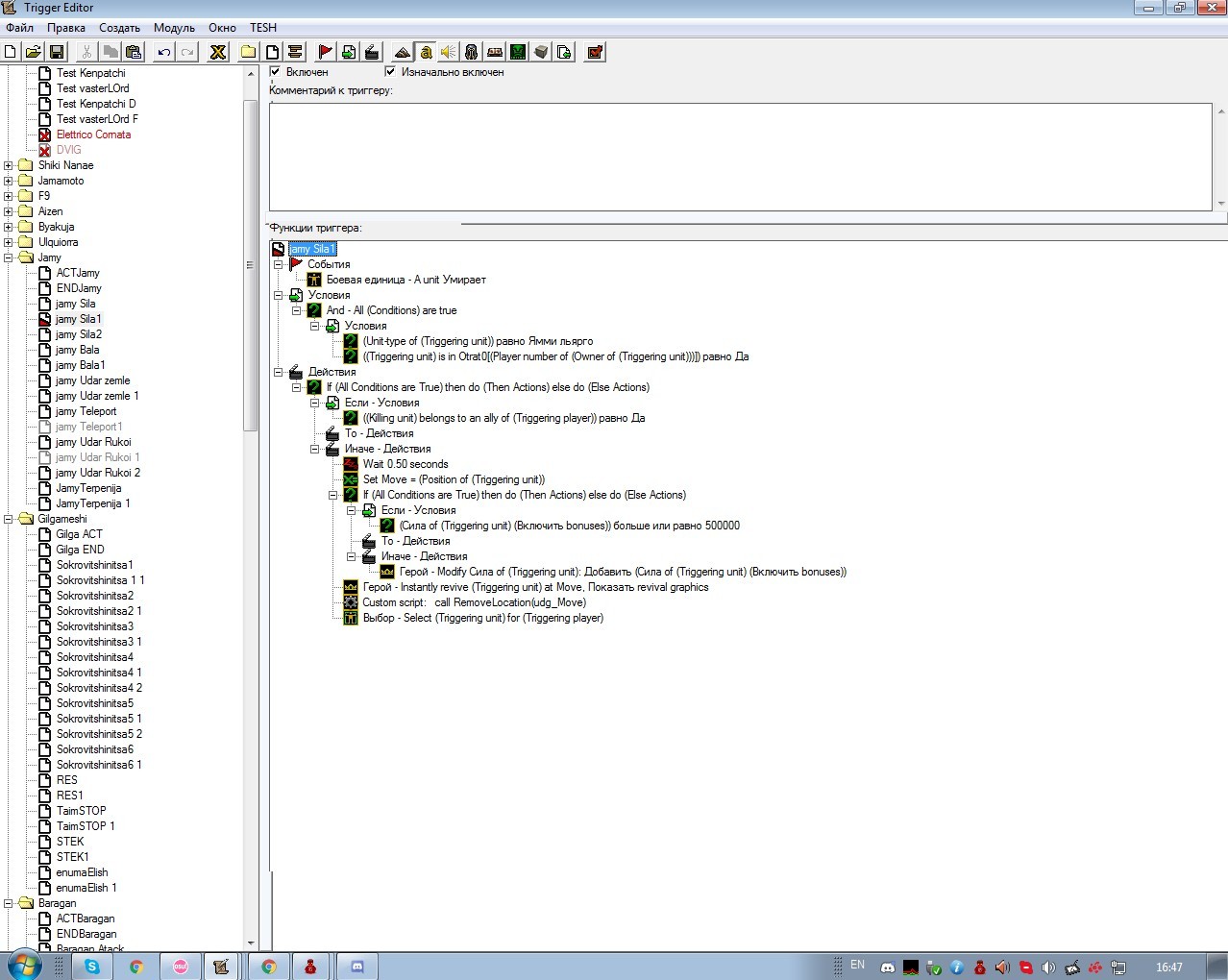
Task: Add new action with clapperboard icon
Action: tap(372, 52)
